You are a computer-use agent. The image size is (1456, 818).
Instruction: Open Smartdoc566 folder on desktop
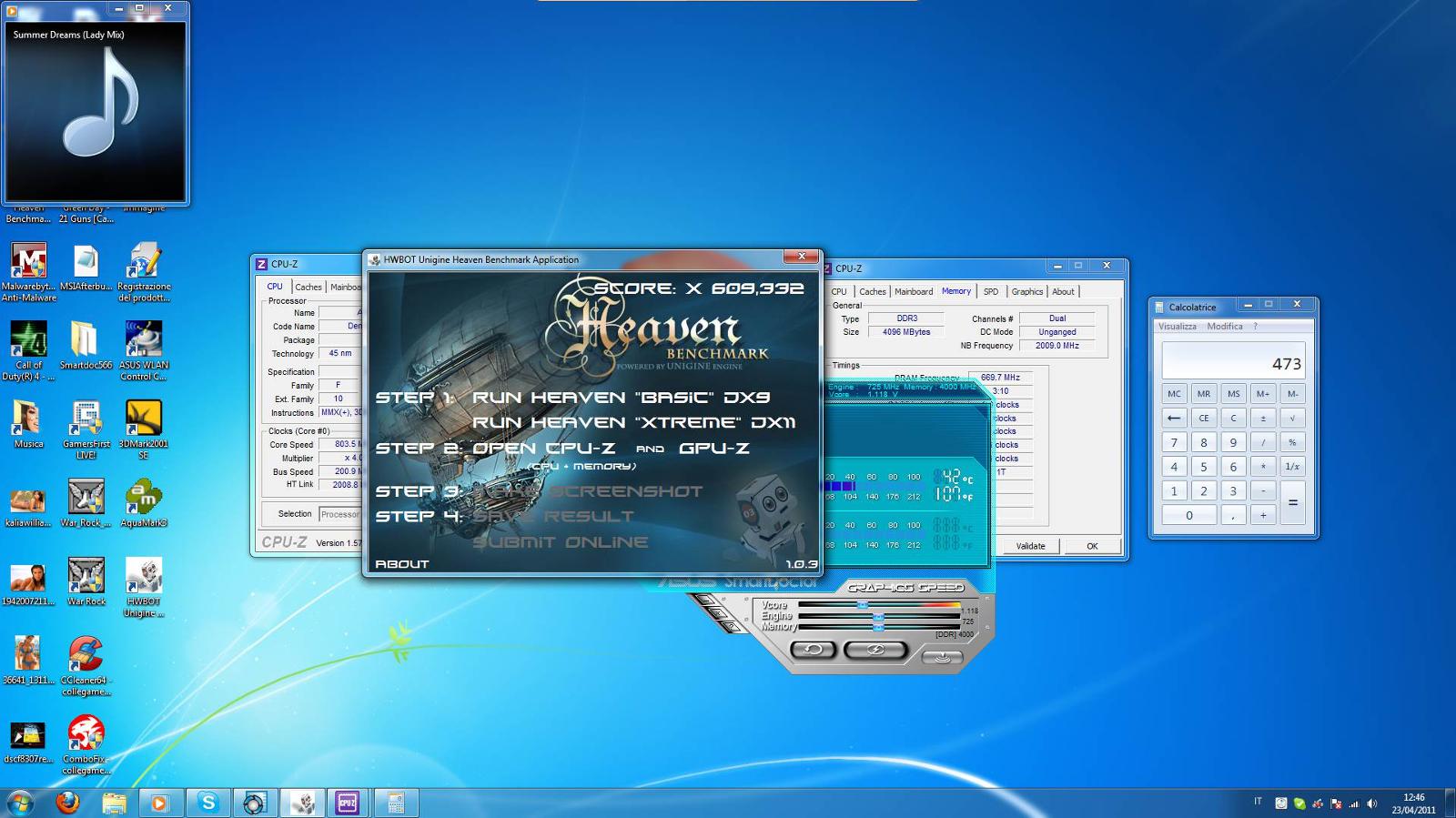click(x=86, y=347)
